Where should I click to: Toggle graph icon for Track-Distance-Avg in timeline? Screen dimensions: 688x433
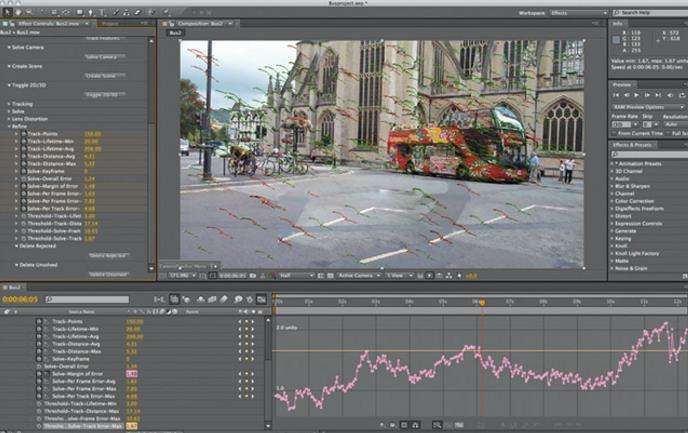(x=46, y=344)
